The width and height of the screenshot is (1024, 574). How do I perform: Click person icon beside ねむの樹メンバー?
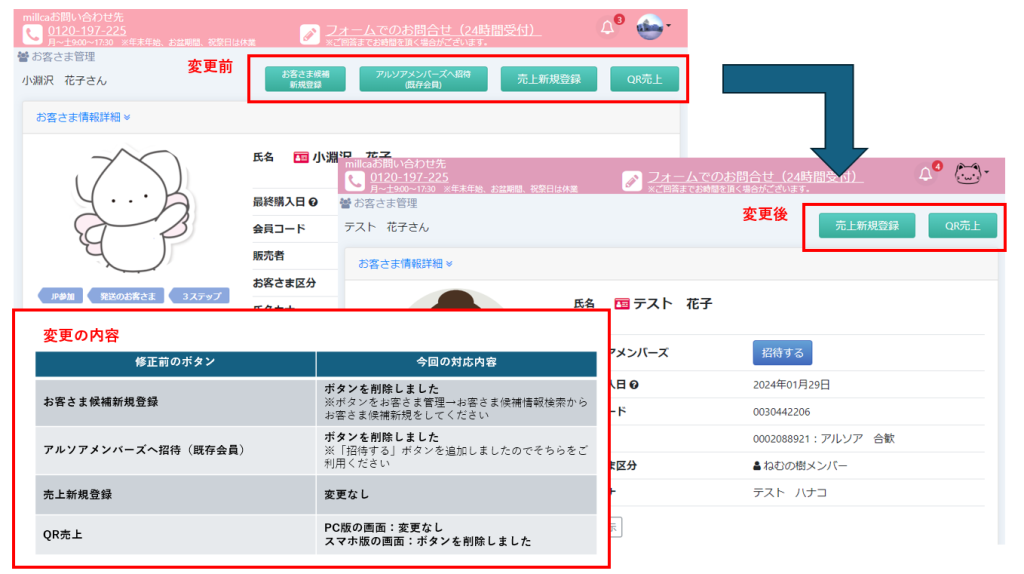[757, 466]
